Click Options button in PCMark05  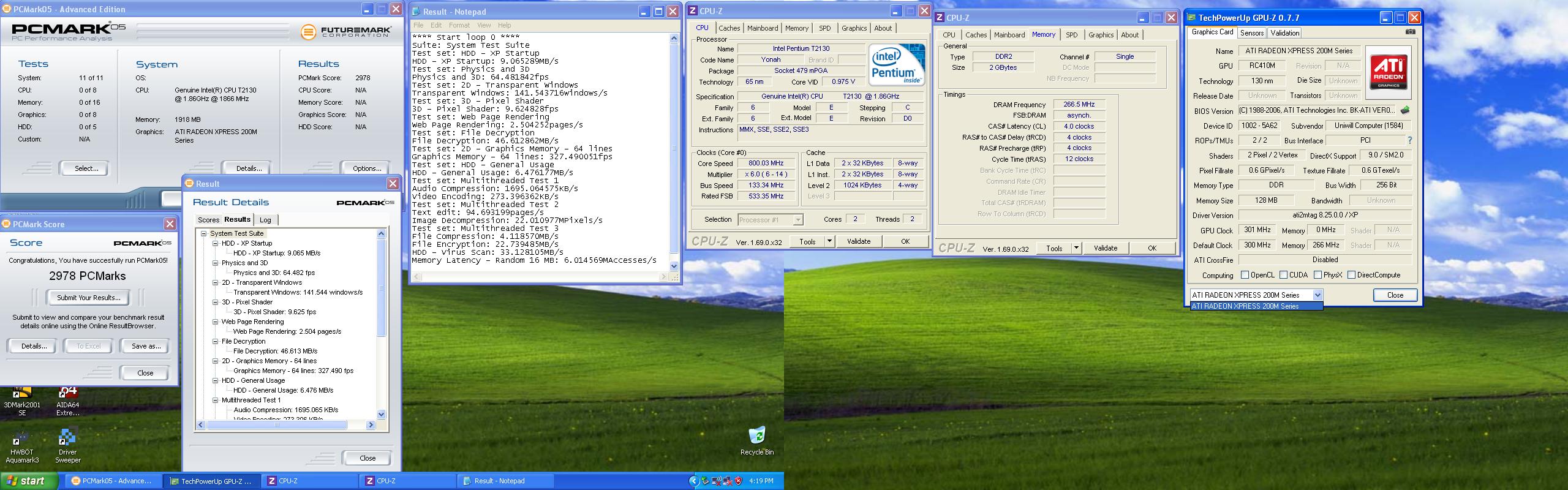click(366, 168)
